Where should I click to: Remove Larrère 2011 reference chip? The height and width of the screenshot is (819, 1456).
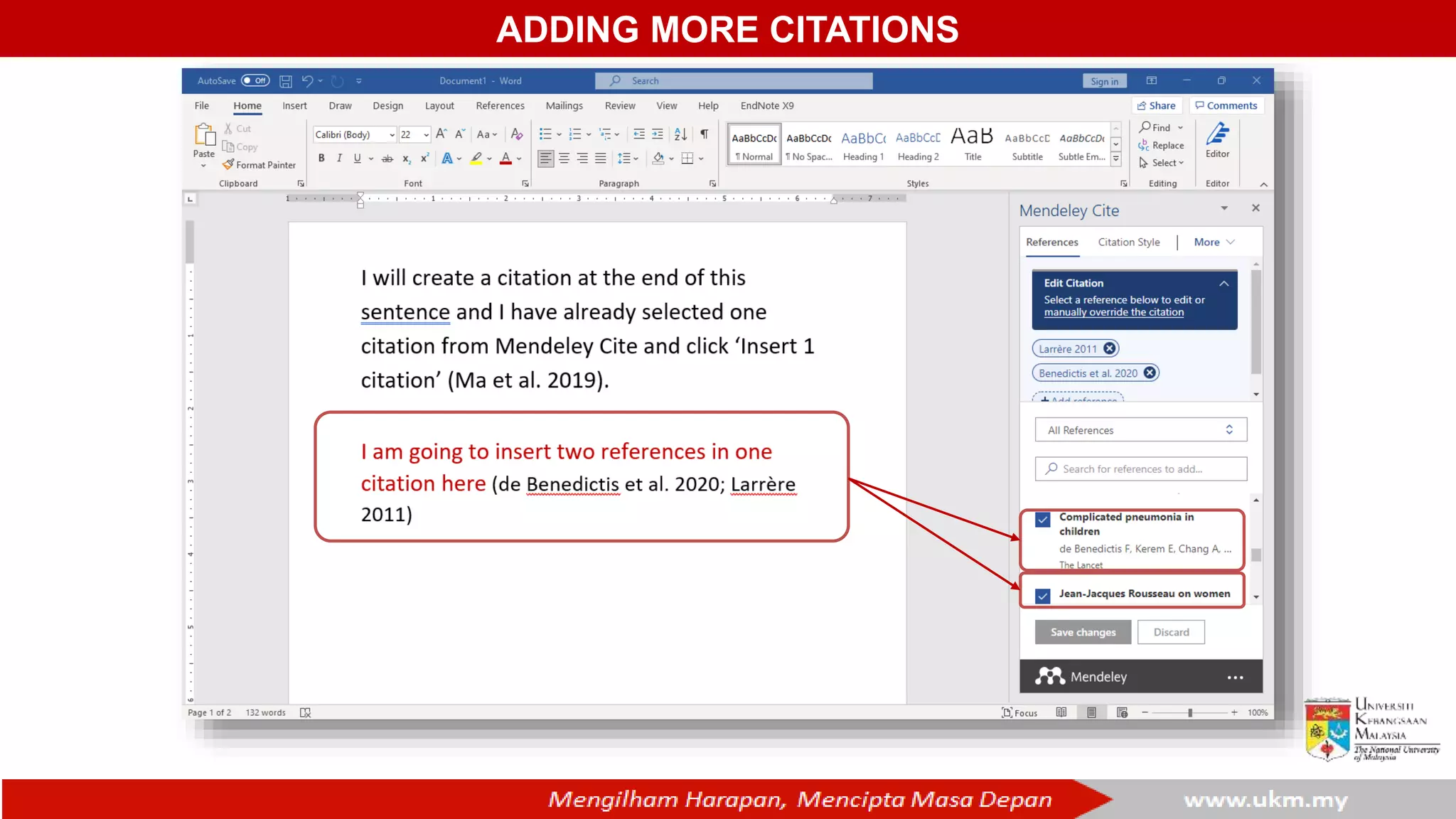(1109, 348)
